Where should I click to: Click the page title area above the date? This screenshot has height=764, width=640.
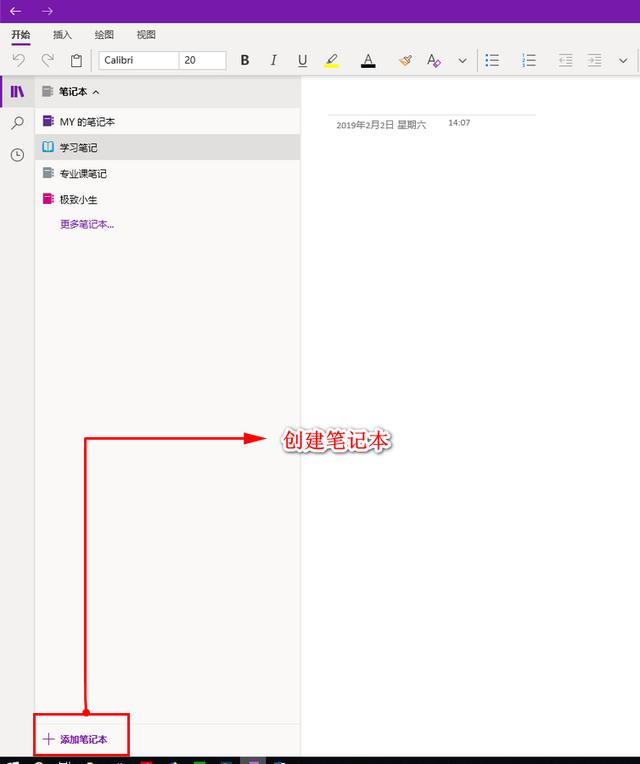click(432, 103)
